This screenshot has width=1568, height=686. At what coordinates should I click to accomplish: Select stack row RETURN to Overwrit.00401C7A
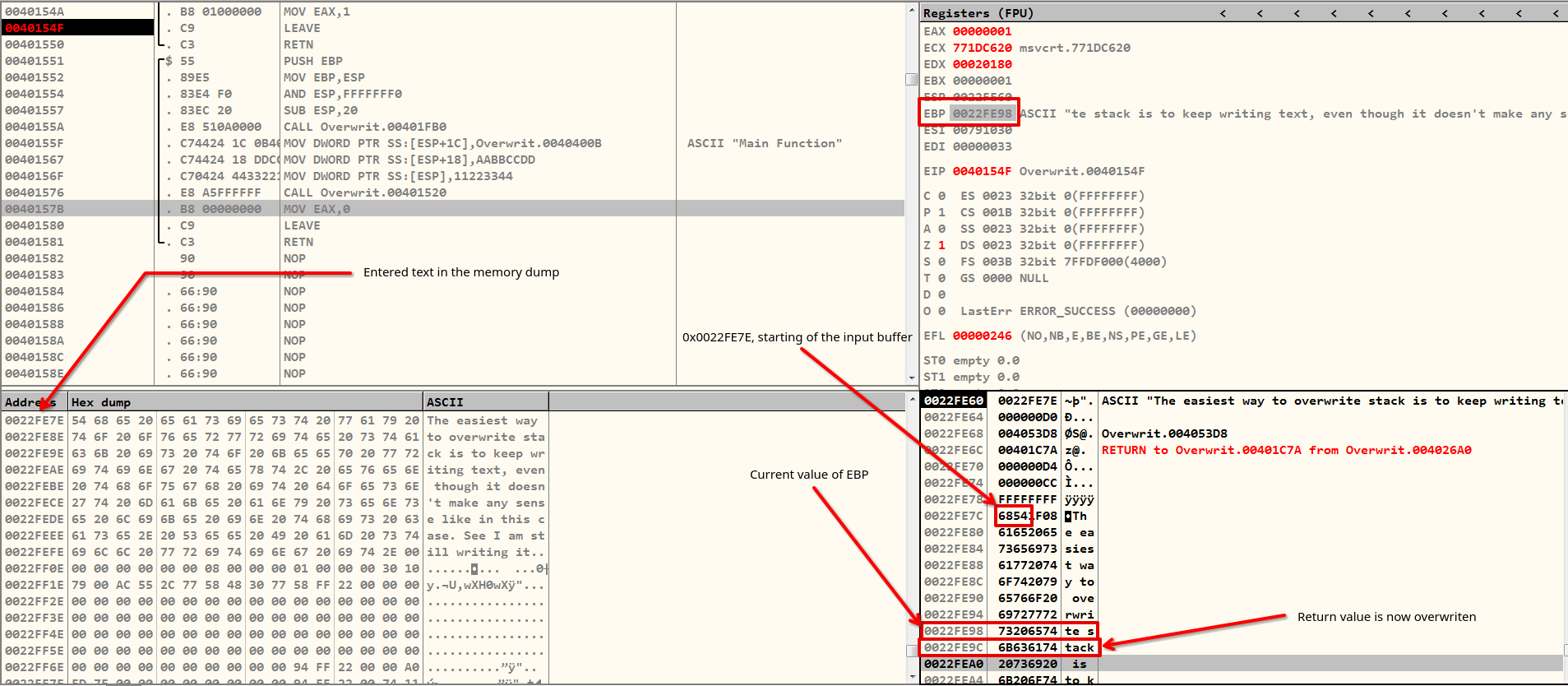click(x=1242, y=450)
